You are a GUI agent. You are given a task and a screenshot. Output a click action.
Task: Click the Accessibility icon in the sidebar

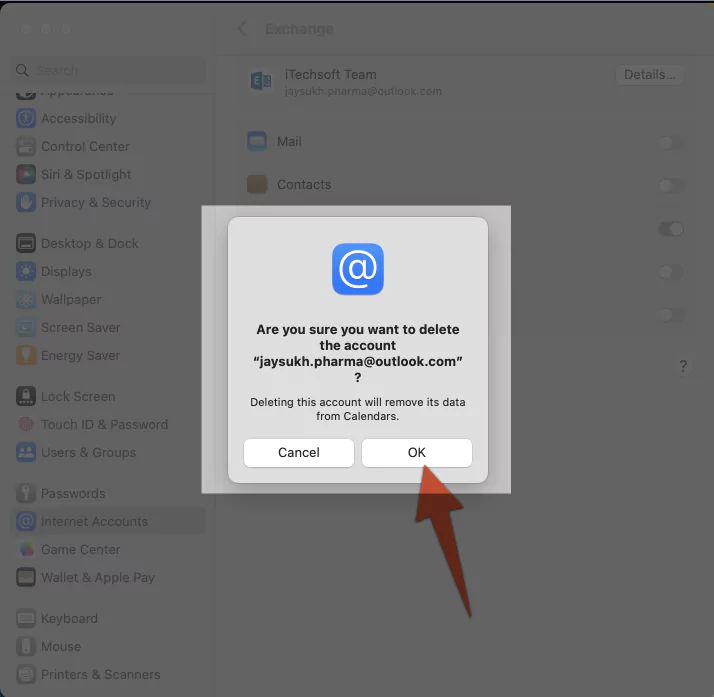(x=26, y=118)
